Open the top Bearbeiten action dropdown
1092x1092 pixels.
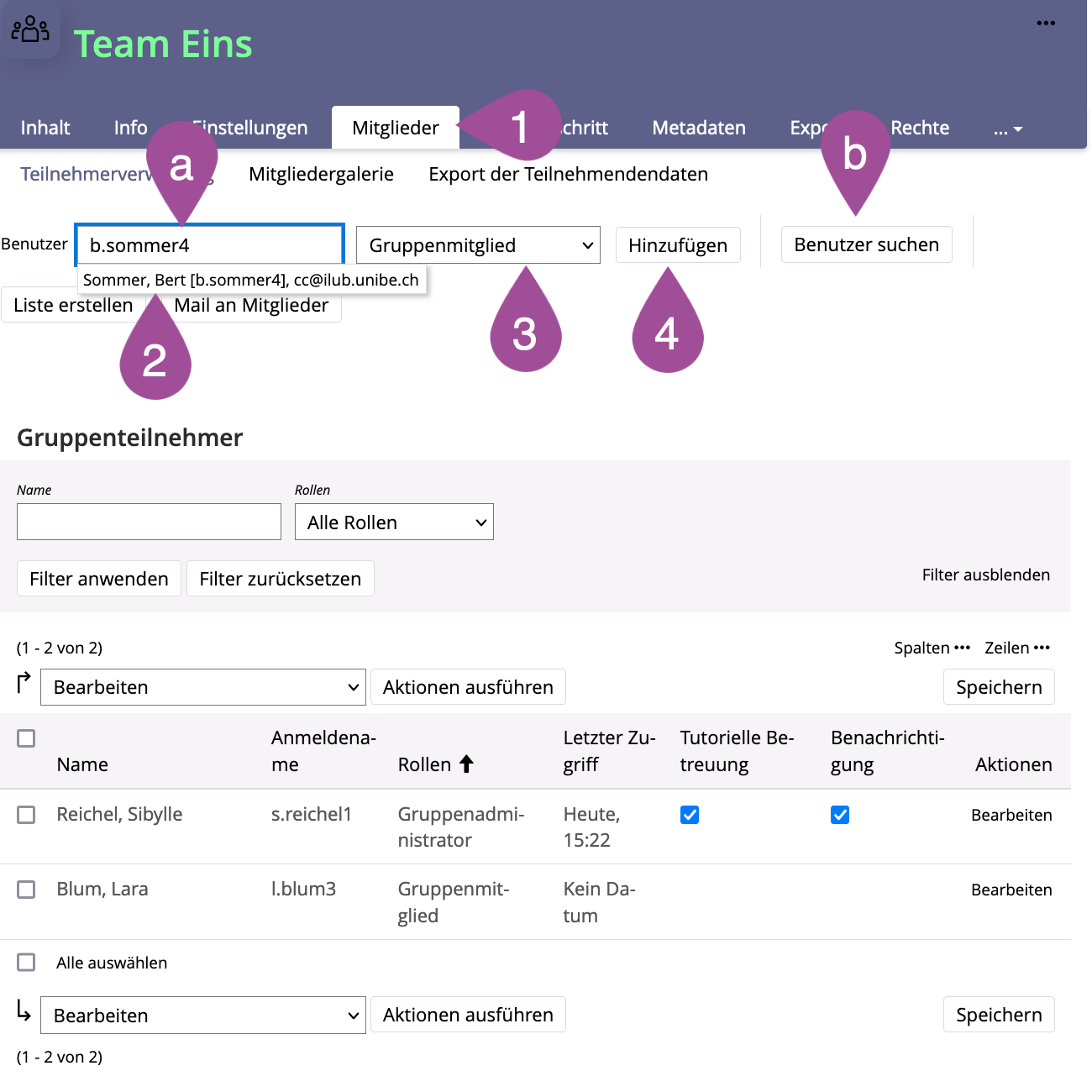(x=203, y=687)
